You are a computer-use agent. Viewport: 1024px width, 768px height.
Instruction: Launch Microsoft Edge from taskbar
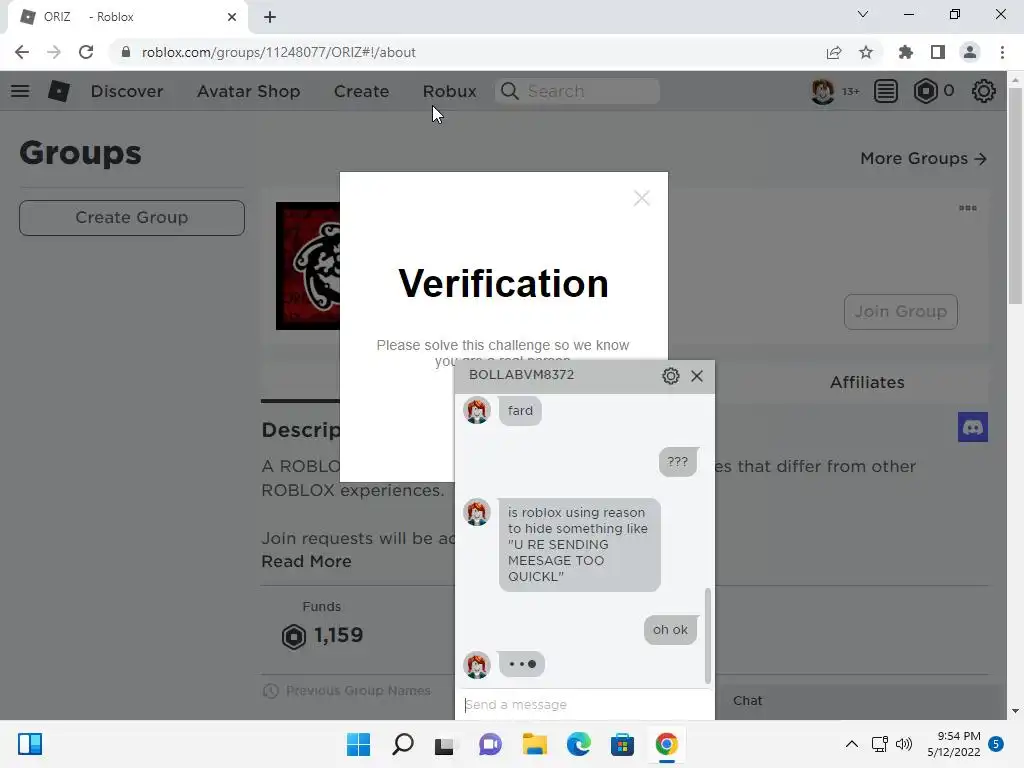579,744
